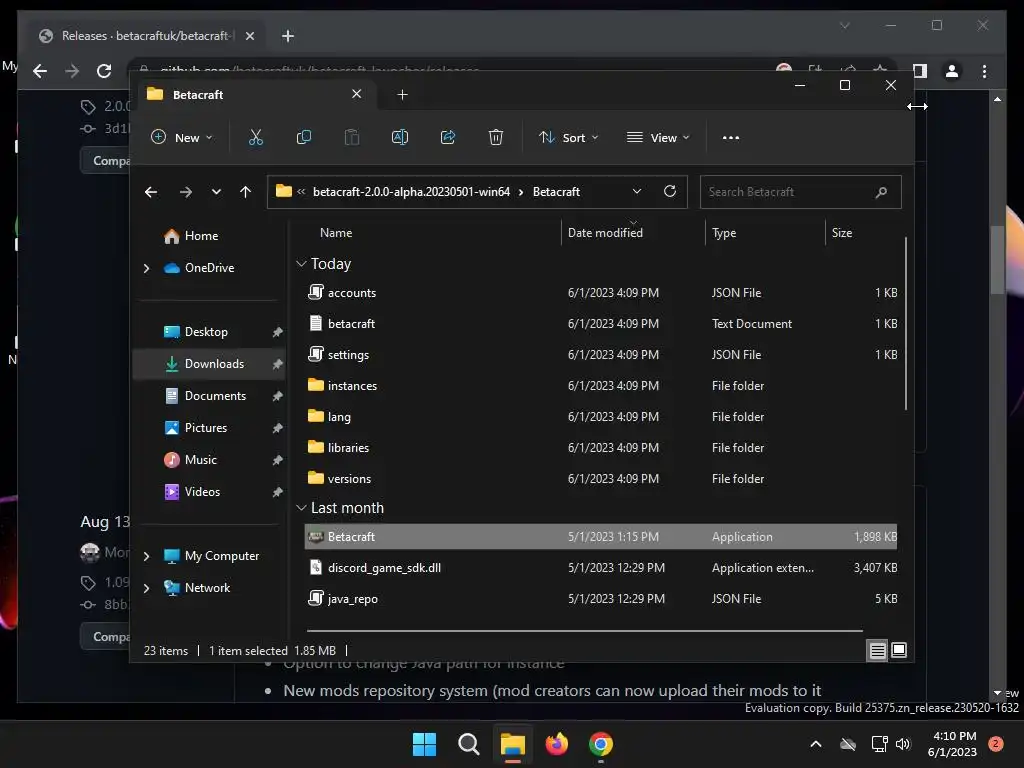Viewport: 1024px width, 768px height.
Task: Click the Rename icon in toolbar
Action: click(x=400, y=138)
